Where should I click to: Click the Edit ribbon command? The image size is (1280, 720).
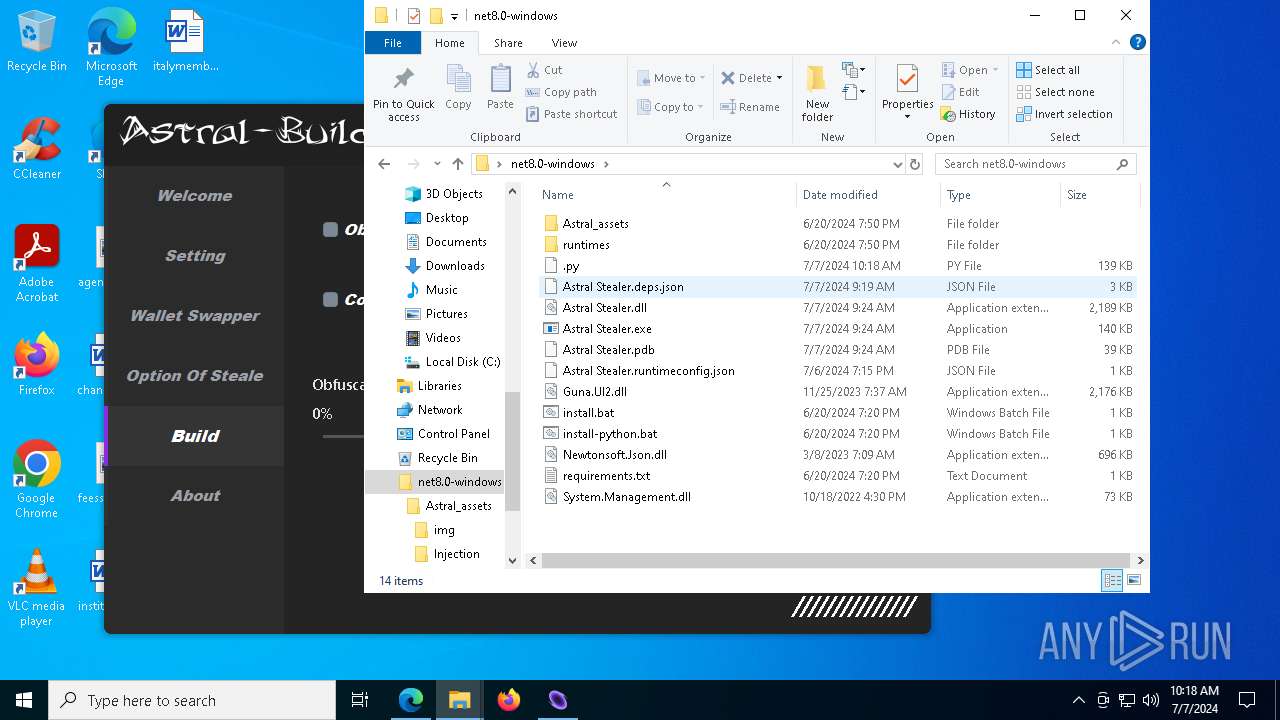[x=960, y=92]
